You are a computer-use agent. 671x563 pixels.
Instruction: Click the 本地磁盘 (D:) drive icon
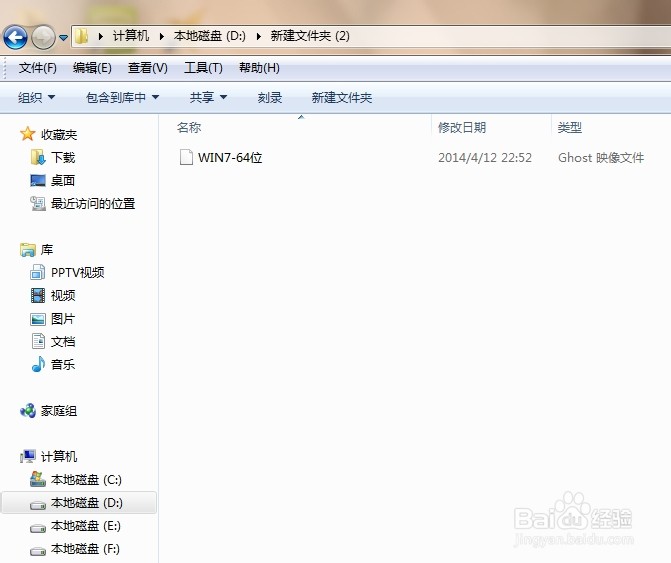point(38,506)
